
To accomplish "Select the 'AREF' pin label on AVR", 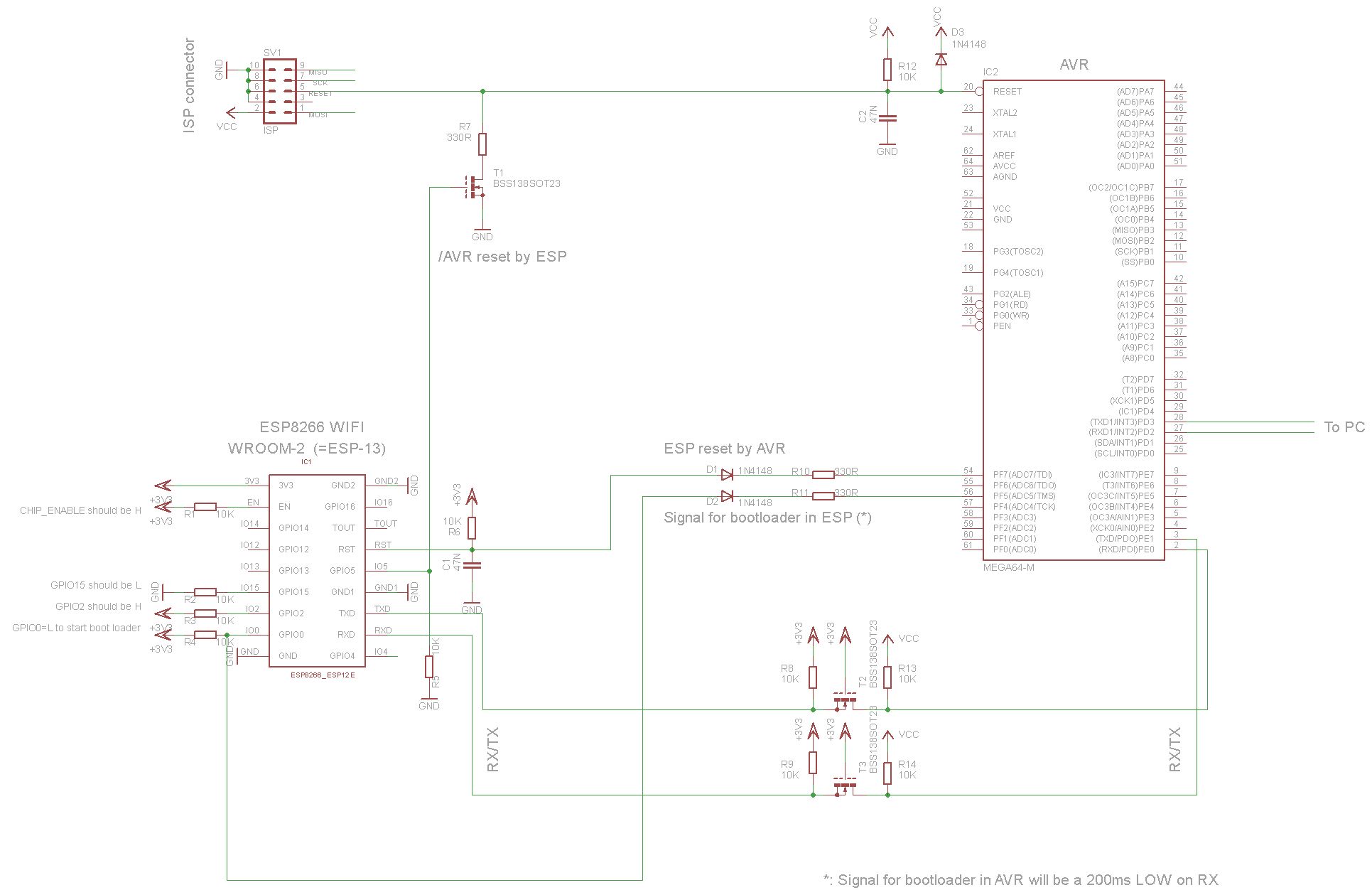I will coord(1003,156).
